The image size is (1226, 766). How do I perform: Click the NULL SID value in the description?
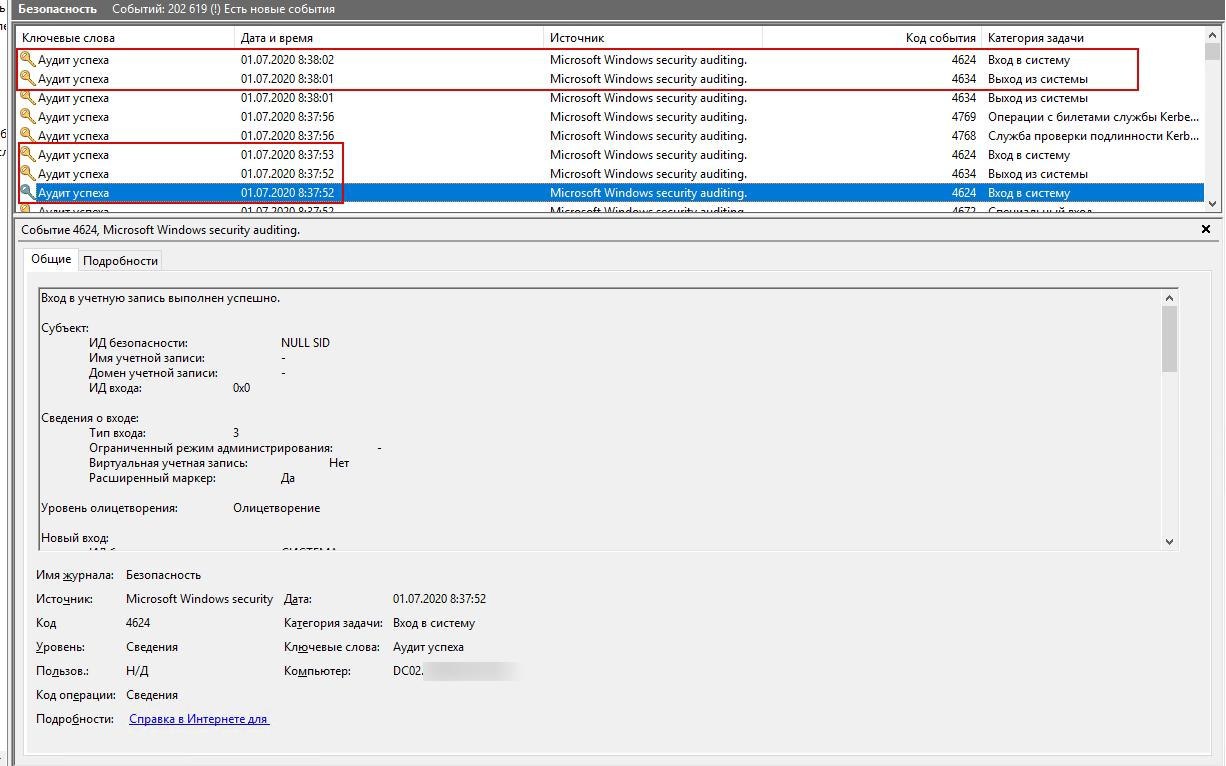305,343
